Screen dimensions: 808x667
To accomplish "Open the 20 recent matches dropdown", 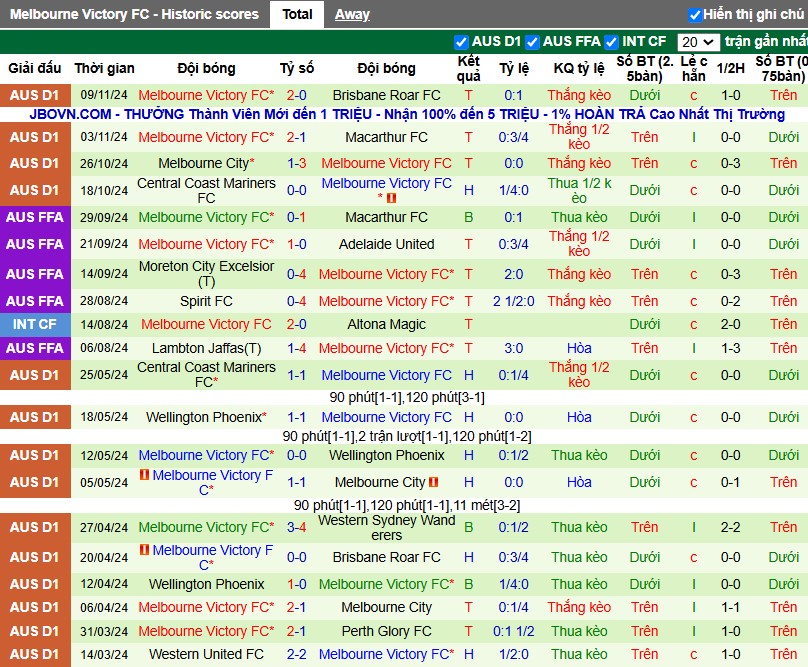I will pos(698,42).
